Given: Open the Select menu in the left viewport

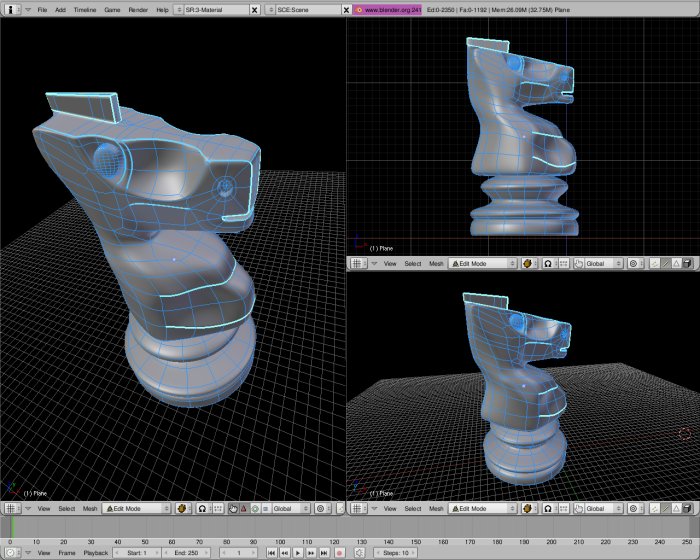Looking at the screenshot, I should (67, 508).
